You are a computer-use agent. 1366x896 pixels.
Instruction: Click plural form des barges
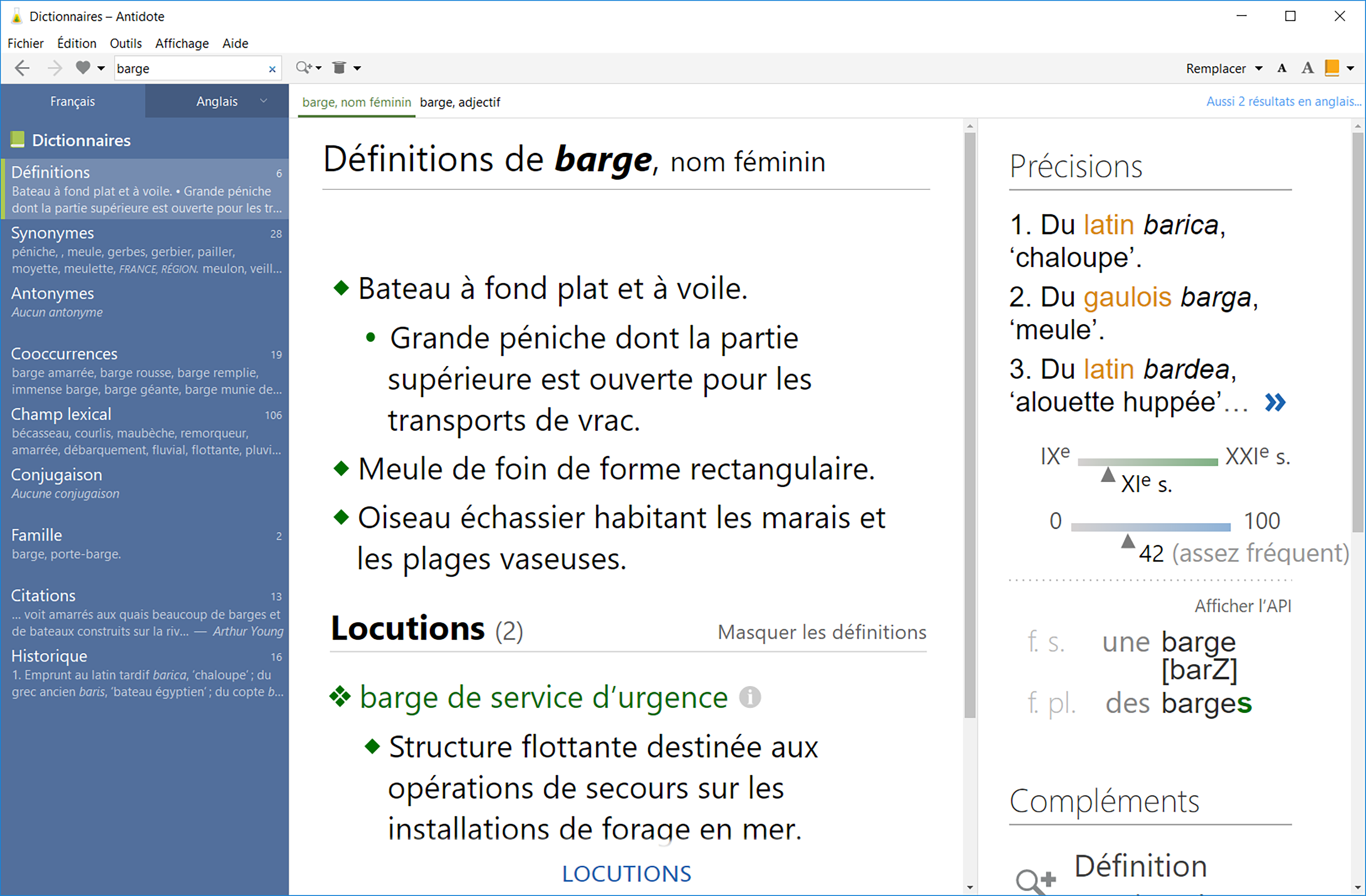[x=1179, y=703]
